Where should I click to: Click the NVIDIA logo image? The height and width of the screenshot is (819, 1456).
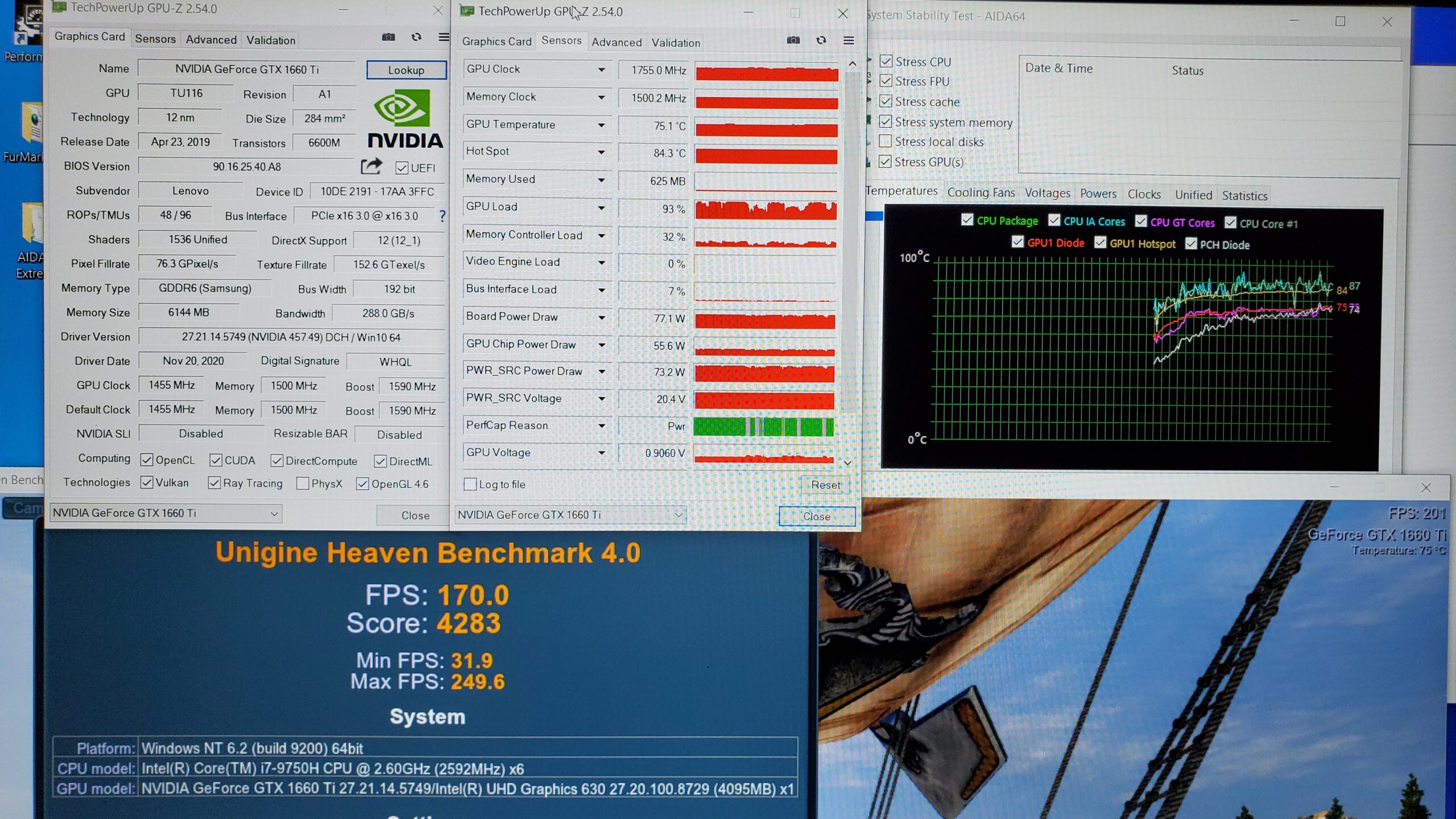pos(404,118)
